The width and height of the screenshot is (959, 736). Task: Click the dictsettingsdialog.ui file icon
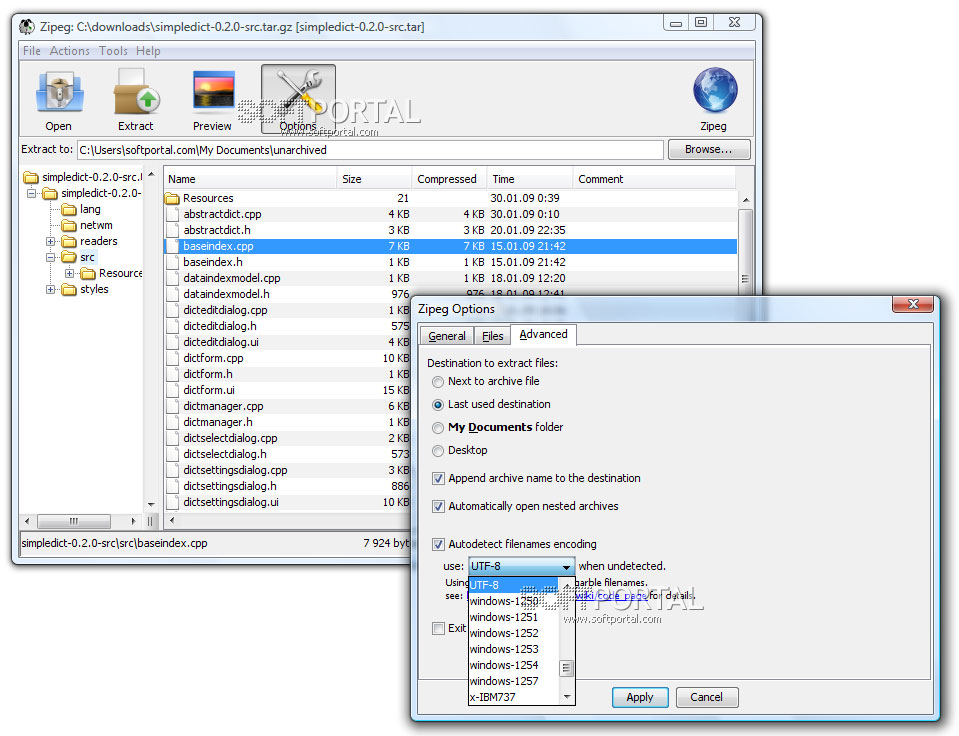click(x=173, y=502)
